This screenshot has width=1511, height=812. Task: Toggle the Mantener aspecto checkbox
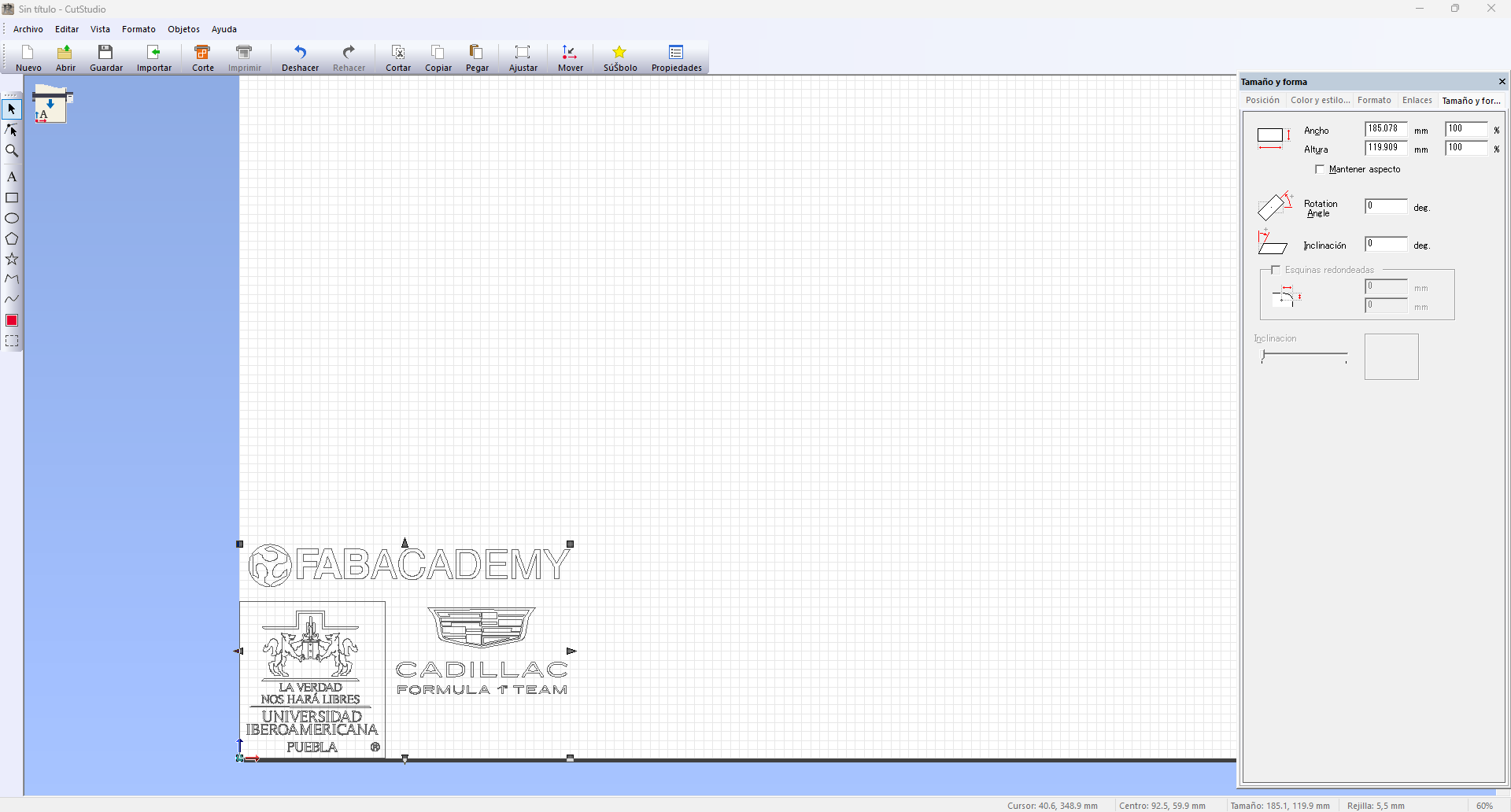[x=1320, y=169]
